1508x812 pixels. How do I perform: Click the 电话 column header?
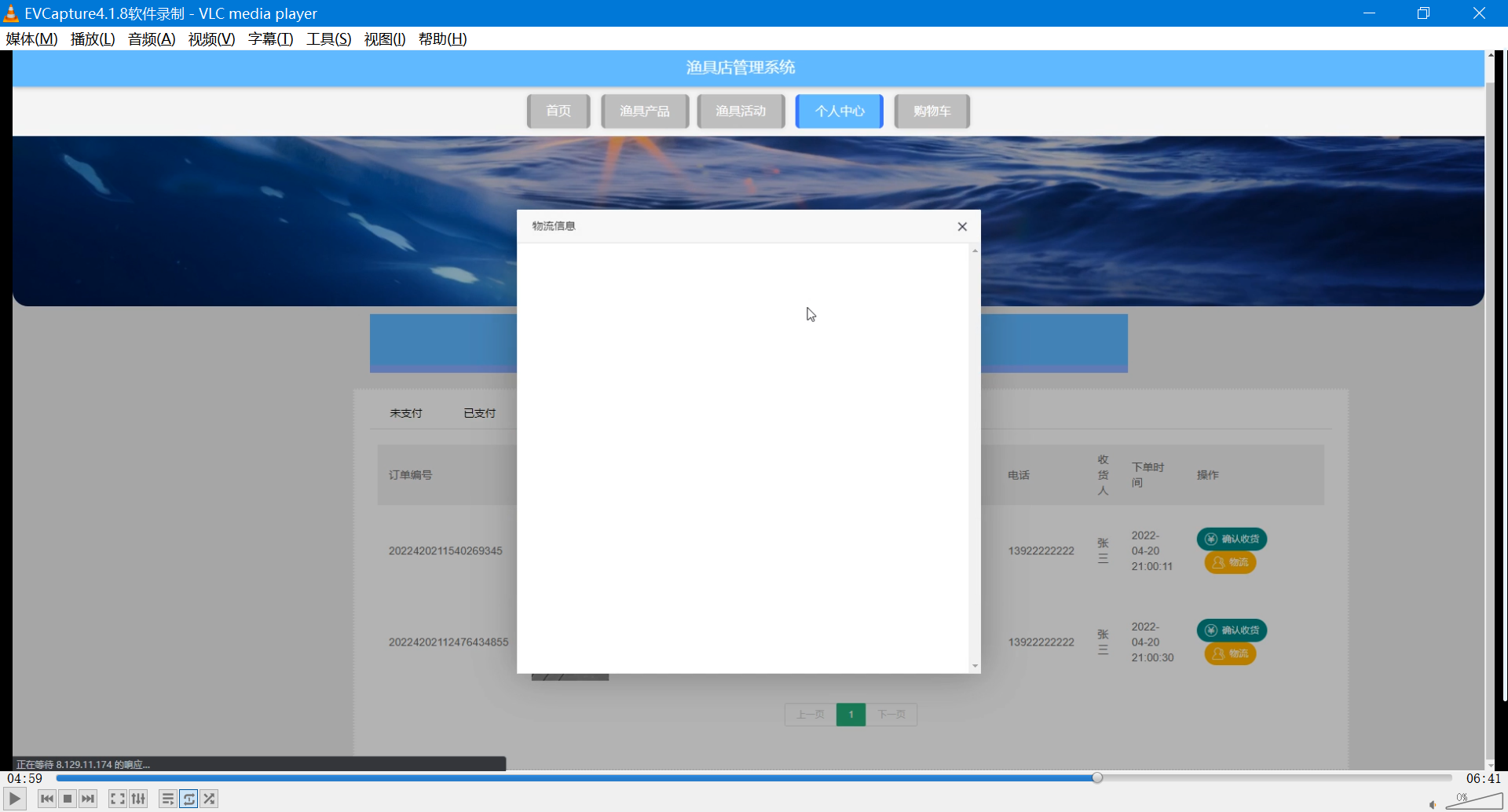[x=1019, y=475]
